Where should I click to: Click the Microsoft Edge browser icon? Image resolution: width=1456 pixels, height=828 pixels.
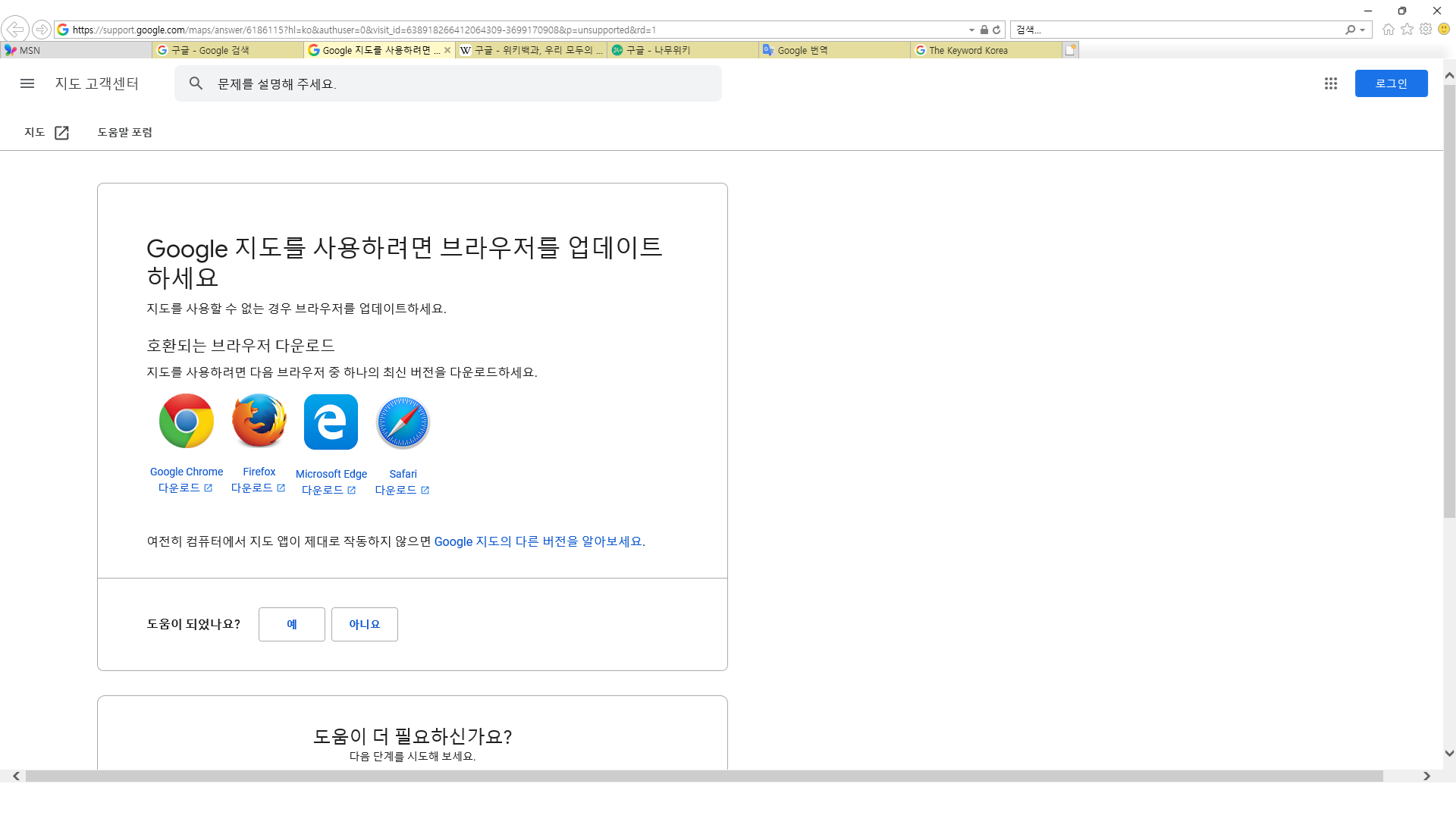[x=331, y=422]
